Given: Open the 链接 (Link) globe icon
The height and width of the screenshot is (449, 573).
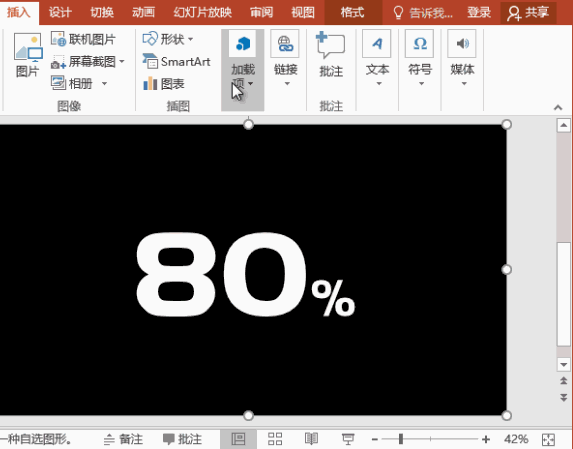Looking at the screenshot, I should [x=285, y=44].
